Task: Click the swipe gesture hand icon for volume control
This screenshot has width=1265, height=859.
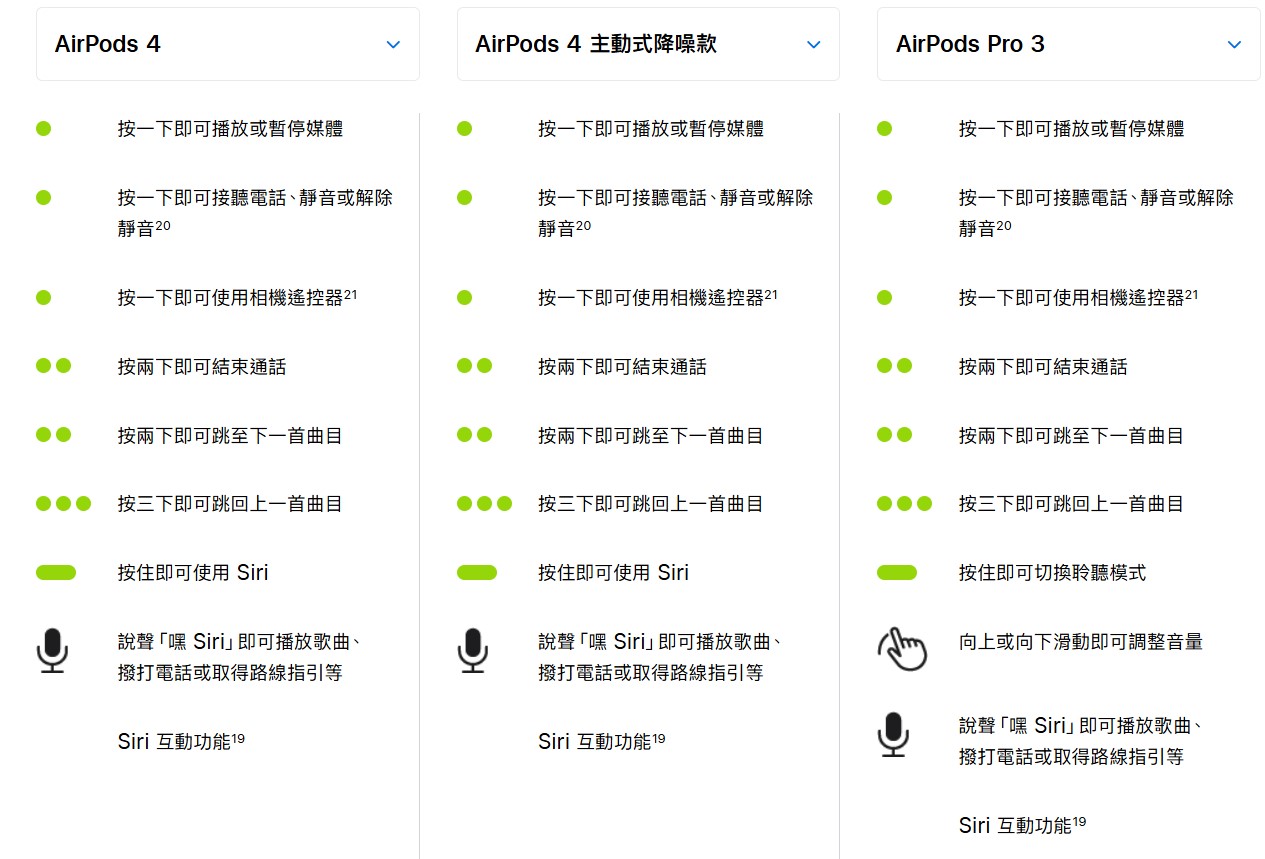Action: [x=902, y=647]
